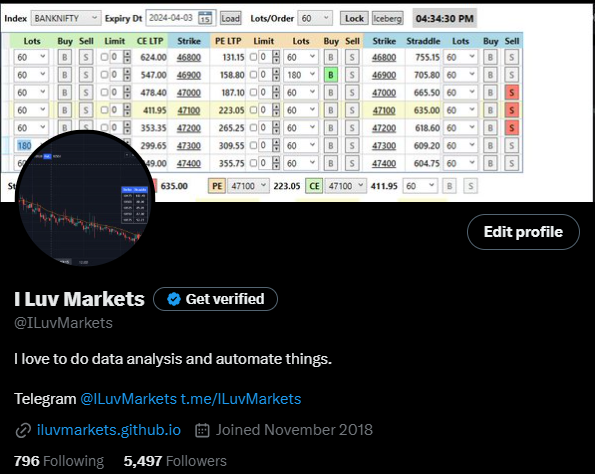Open the candlestick chart profile picture
This screenshot has height=474, width=595.
84,198
